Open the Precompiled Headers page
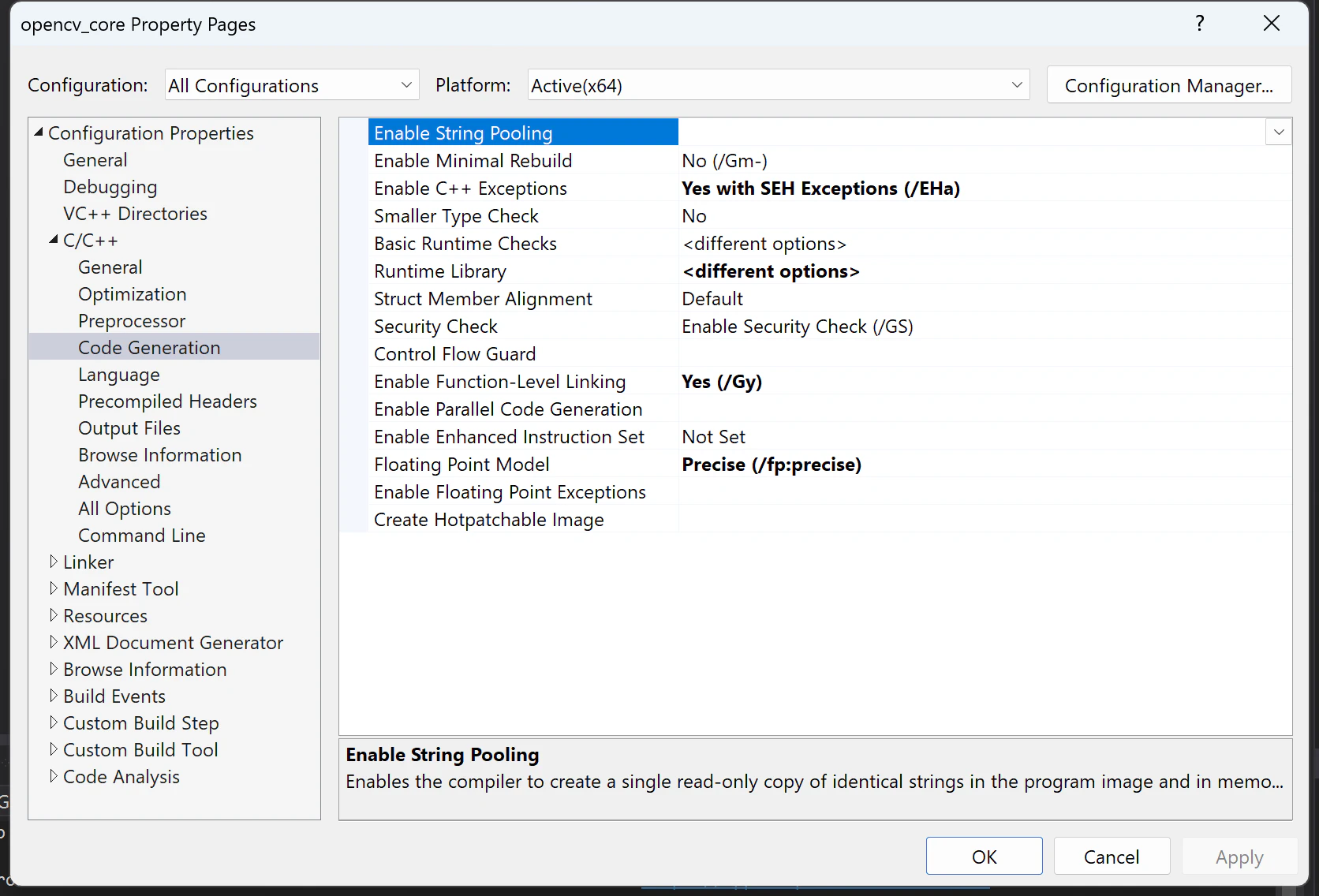The height and width of the screenshot is (896, 1319). point(167,401)
